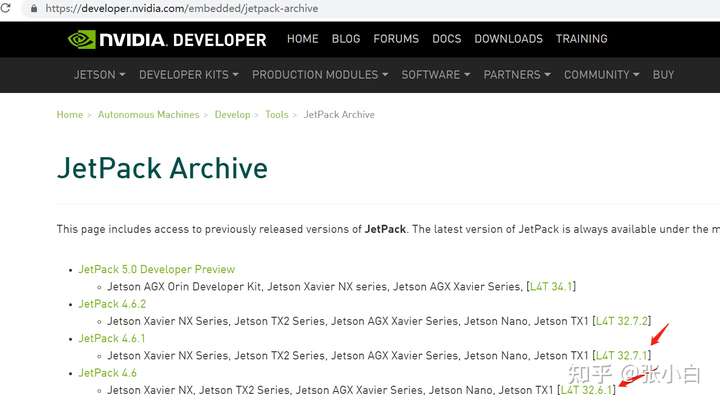Expand the PRODUCTION MODULES dropdown
This screenshot has height=403, width=720.
(x=320, y=75)
